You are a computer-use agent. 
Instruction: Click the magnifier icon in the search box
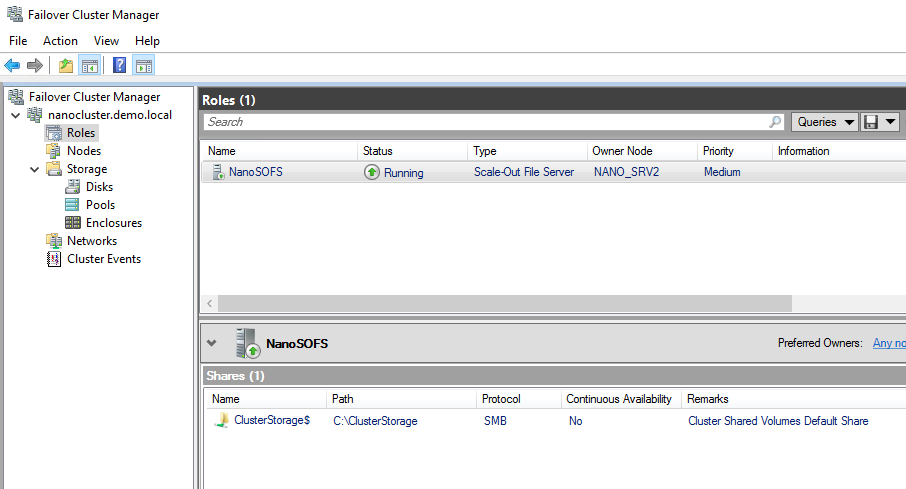point(775,122)
